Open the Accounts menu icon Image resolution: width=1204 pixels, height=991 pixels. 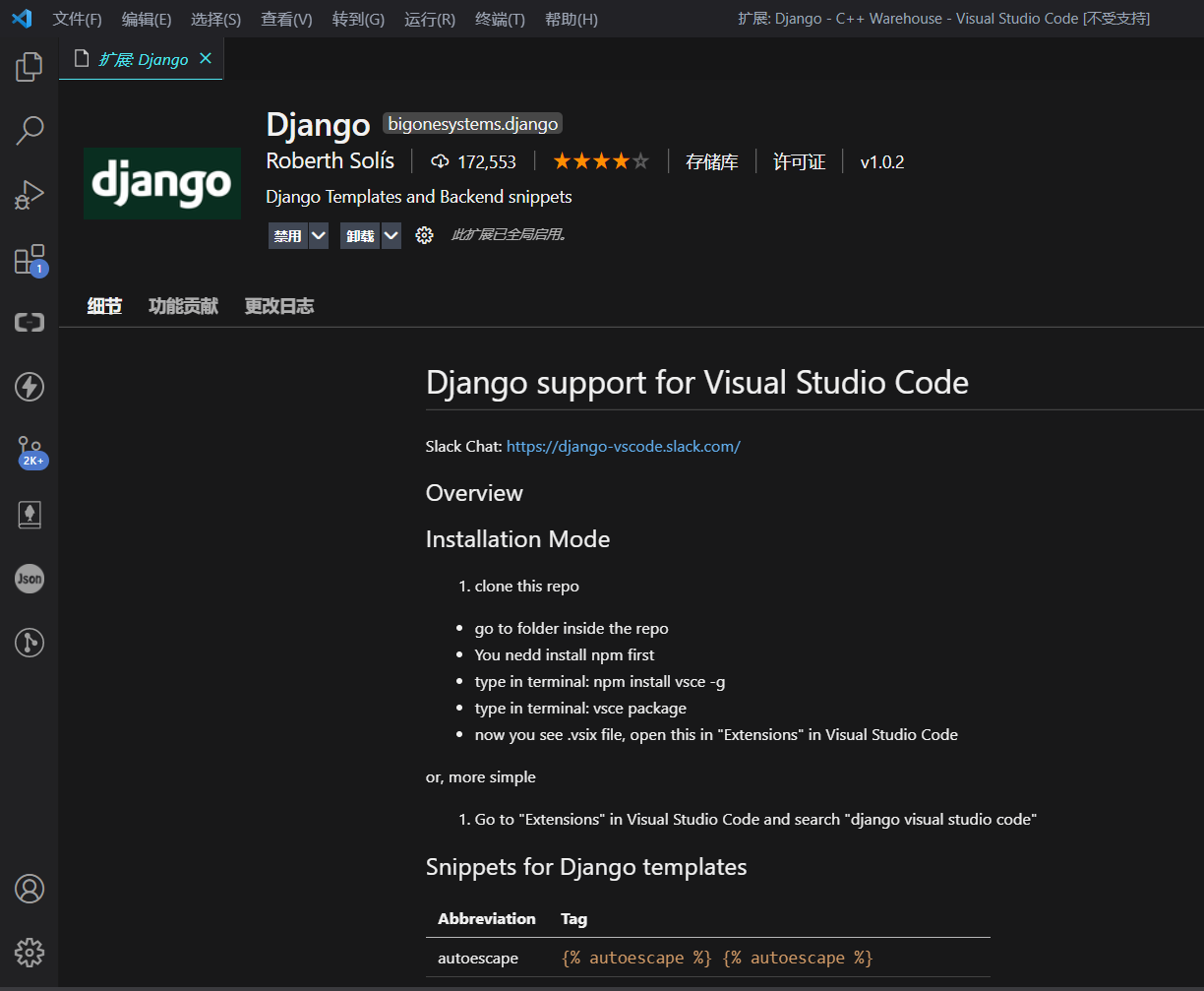(30, 889)
